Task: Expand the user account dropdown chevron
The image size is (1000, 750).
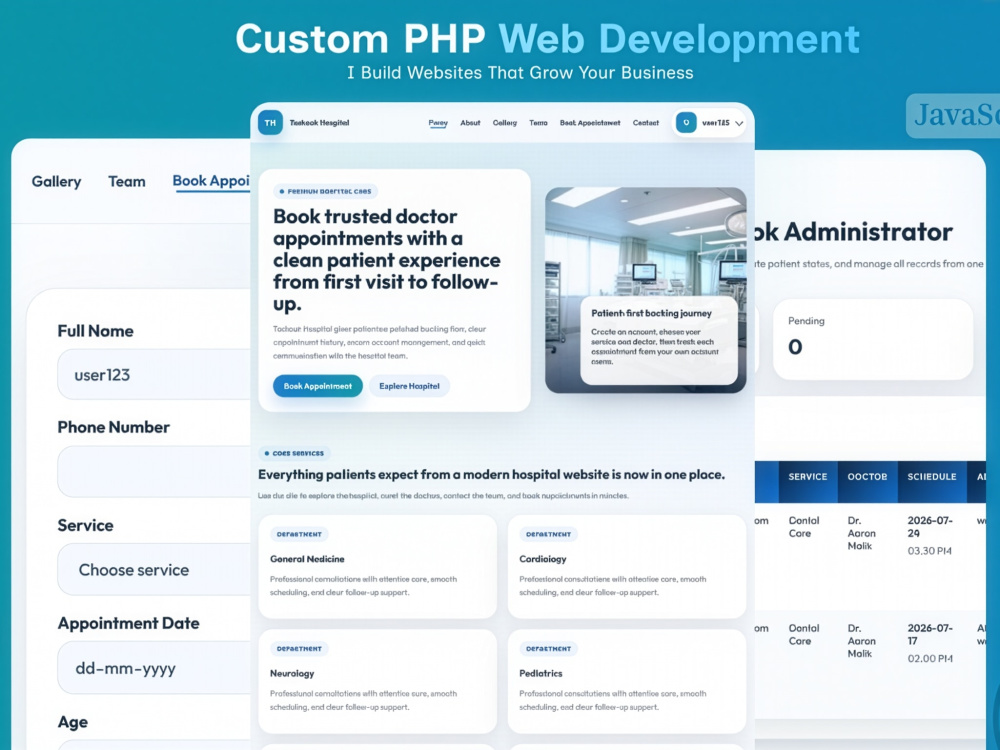Action: (739, 124)
